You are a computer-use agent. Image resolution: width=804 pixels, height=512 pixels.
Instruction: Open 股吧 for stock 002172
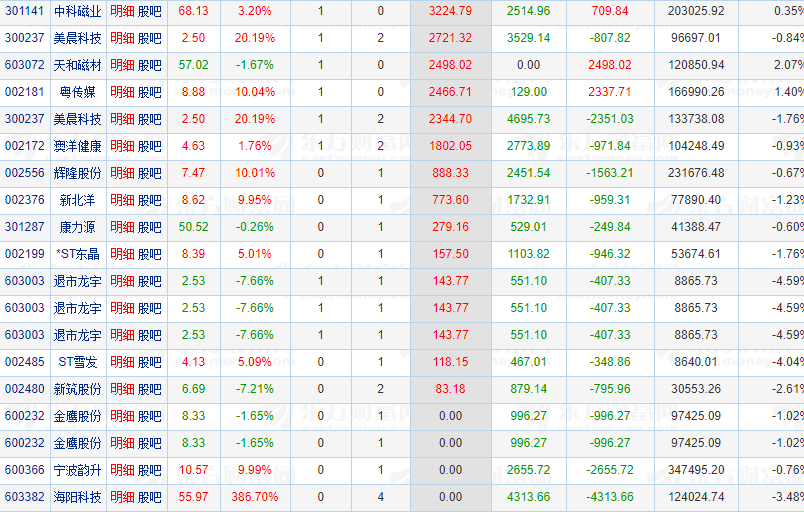(150, 146)
